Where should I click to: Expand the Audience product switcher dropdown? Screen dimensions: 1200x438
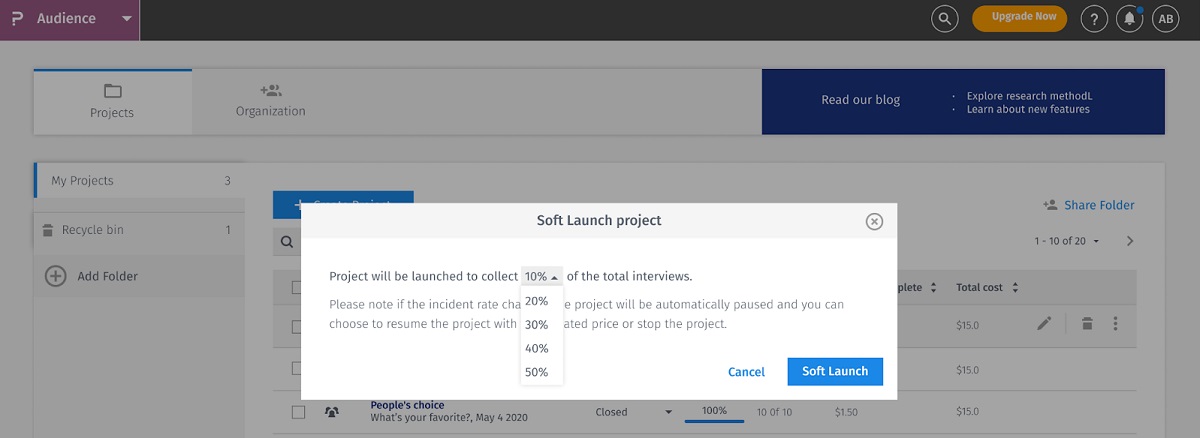125,19
